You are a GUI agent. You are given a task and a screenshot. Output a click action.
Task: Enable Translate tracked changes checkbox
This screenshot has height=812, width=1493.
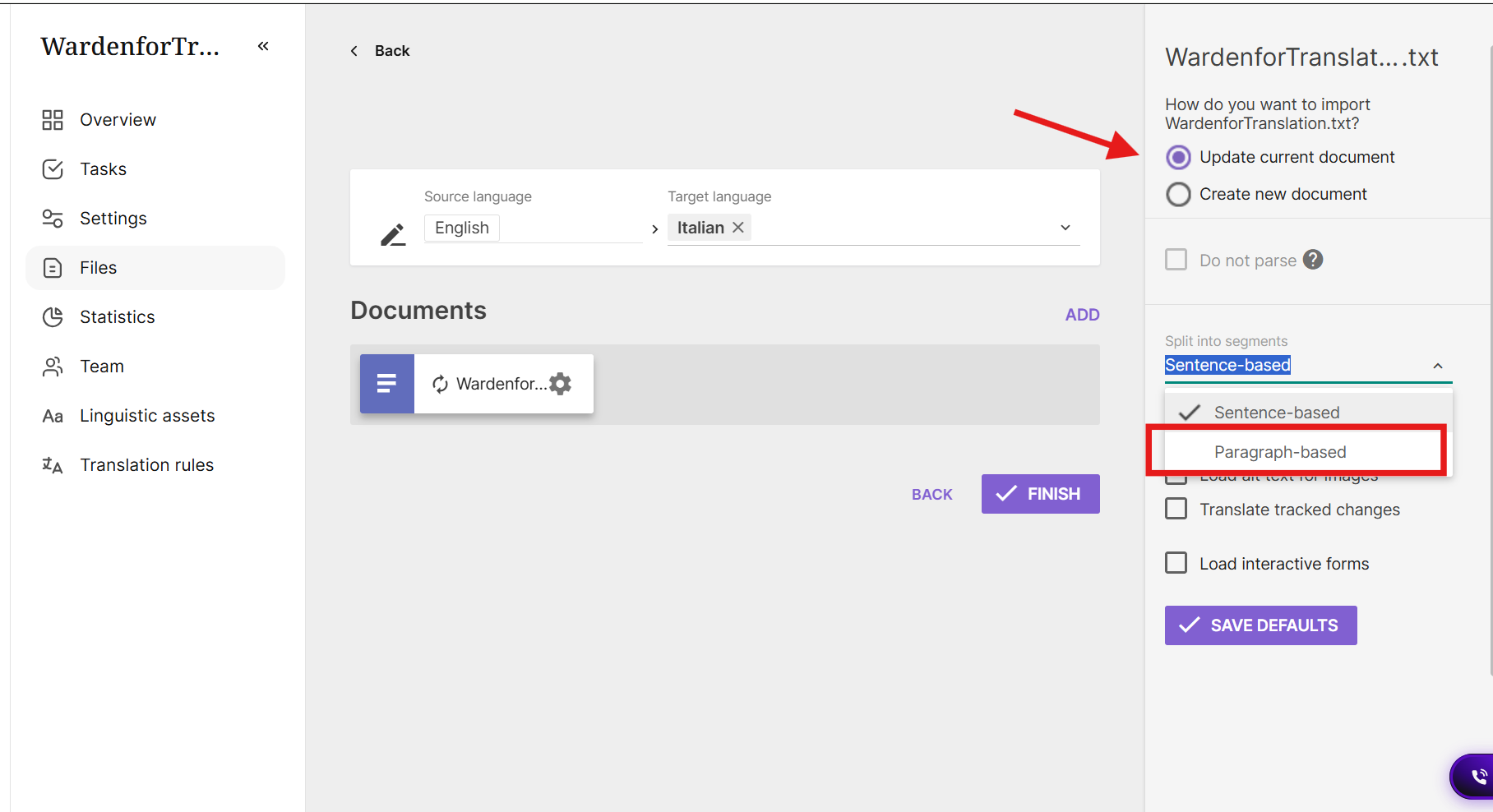tap(1176, 509)
